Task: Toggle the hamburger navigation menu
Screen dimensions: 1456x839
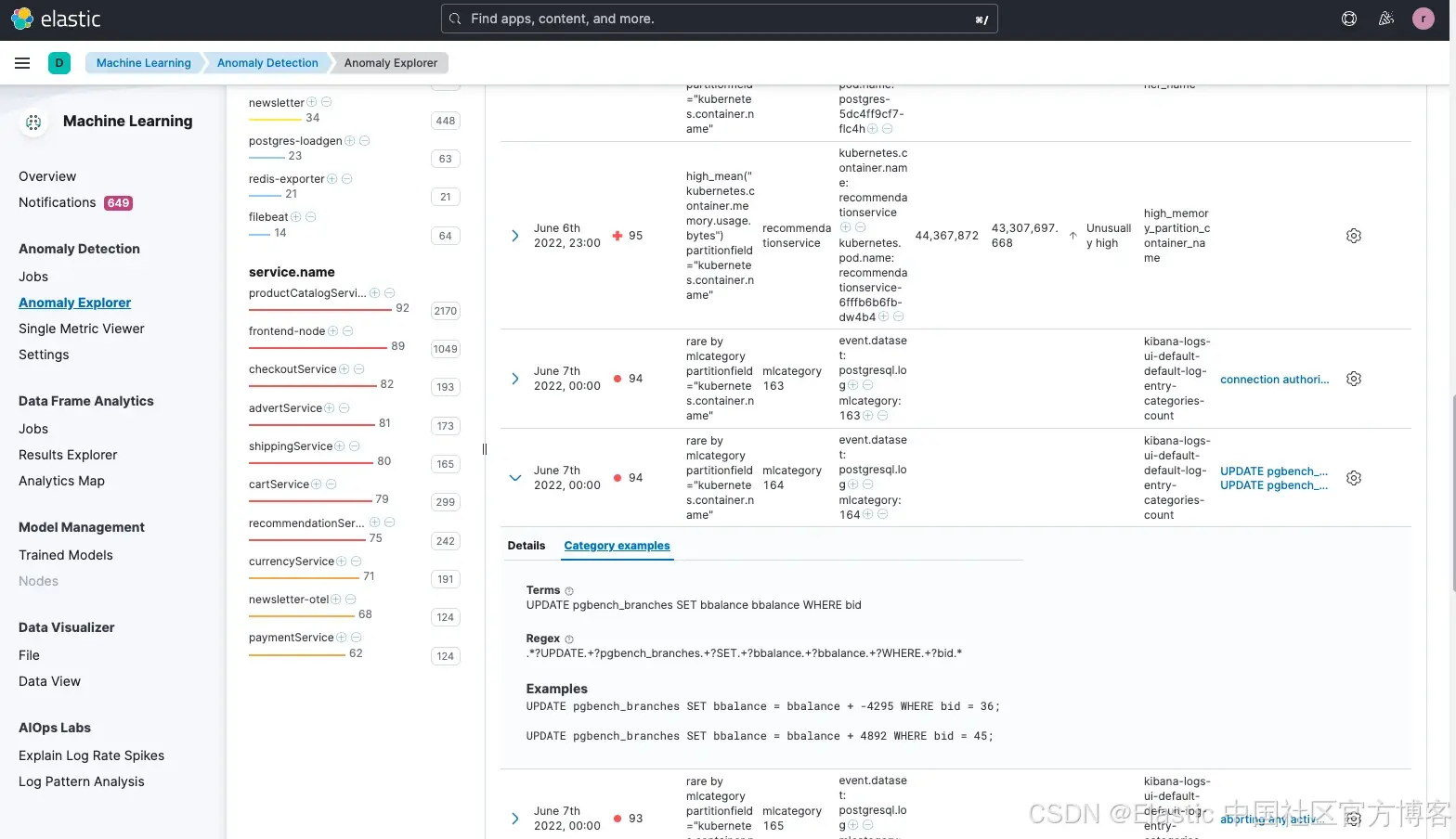Action: click(x=22, y=63)
